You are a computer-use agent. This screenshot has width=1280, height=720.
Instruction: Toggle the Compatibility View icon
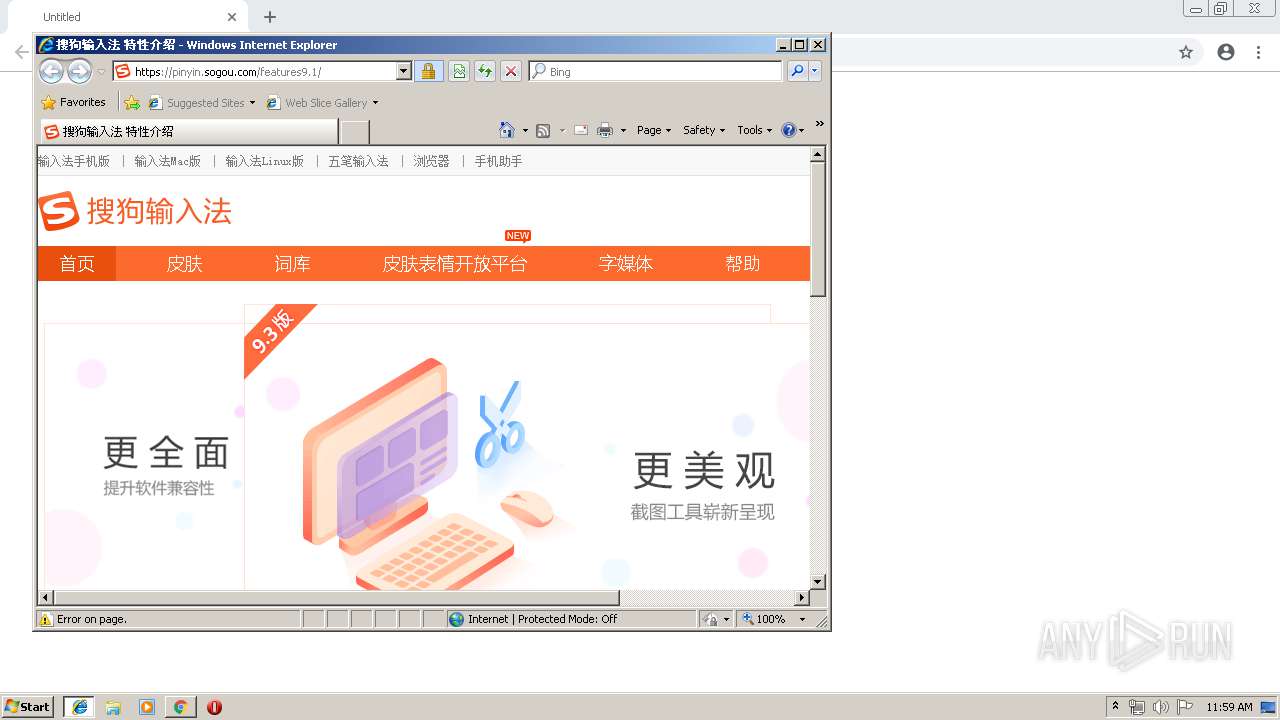[x=459, y=71]
